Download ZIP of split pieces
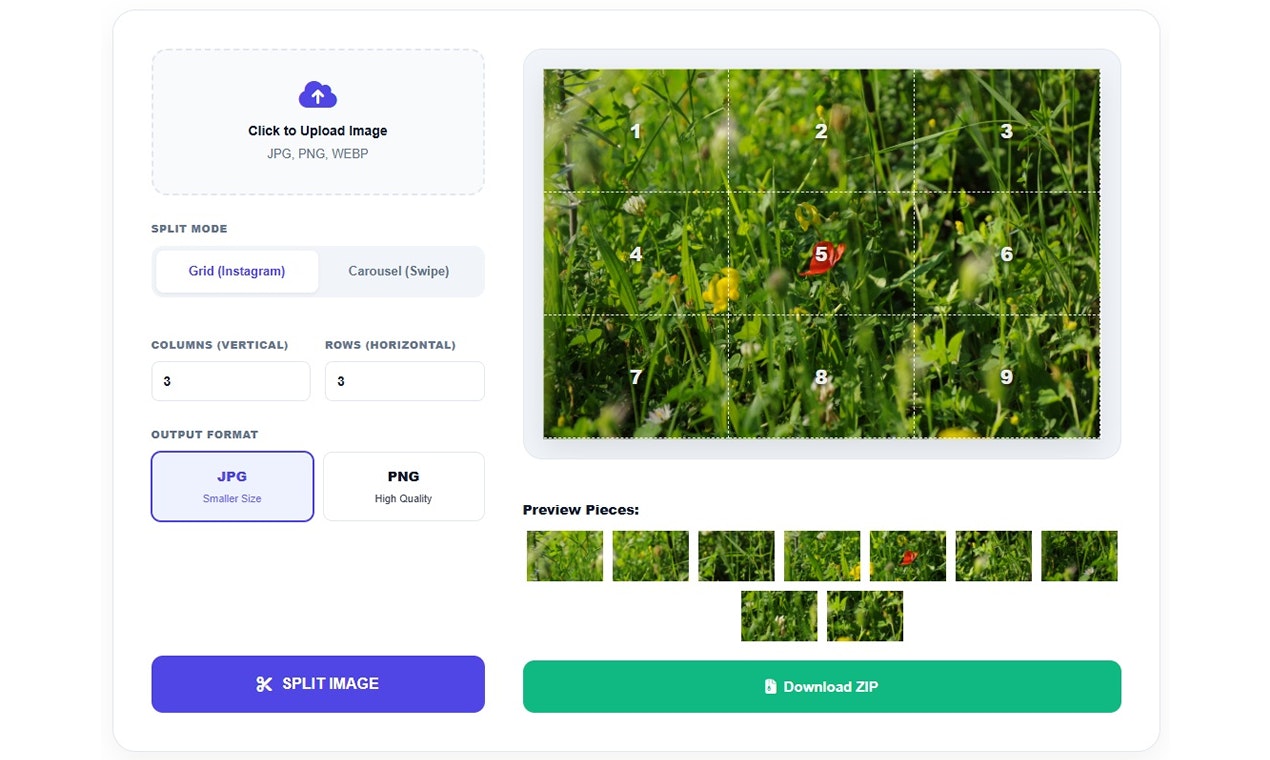 pos(821,686)
